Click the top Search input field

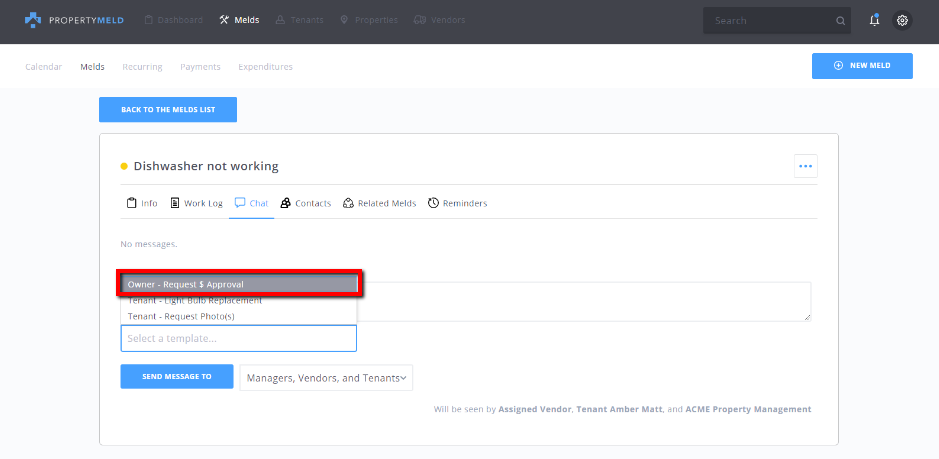click(x=770, y=20)
